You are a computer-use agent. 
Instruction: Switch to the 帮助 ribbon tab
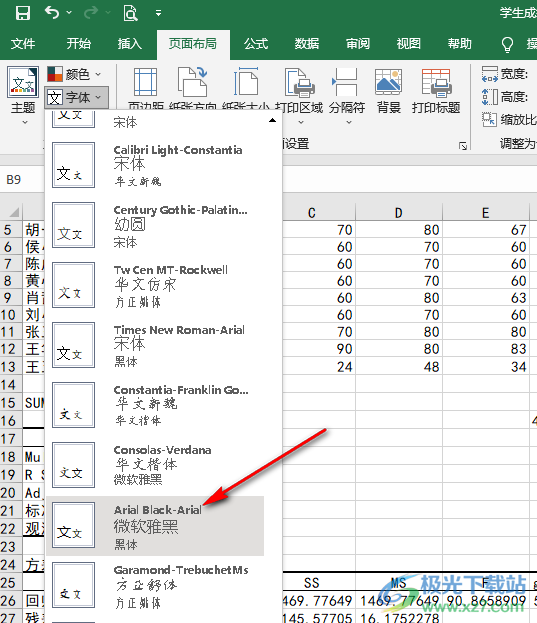(460, 43)
